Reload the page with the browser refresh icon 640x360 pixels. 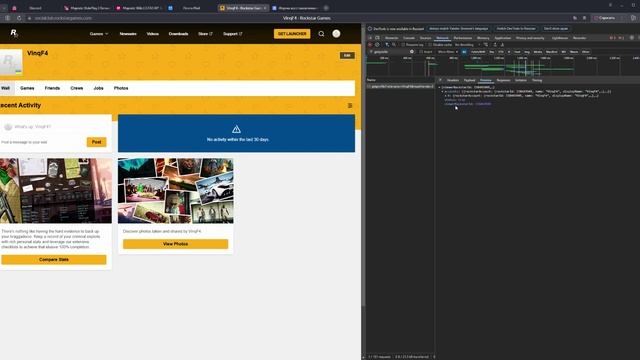[19, 18]
